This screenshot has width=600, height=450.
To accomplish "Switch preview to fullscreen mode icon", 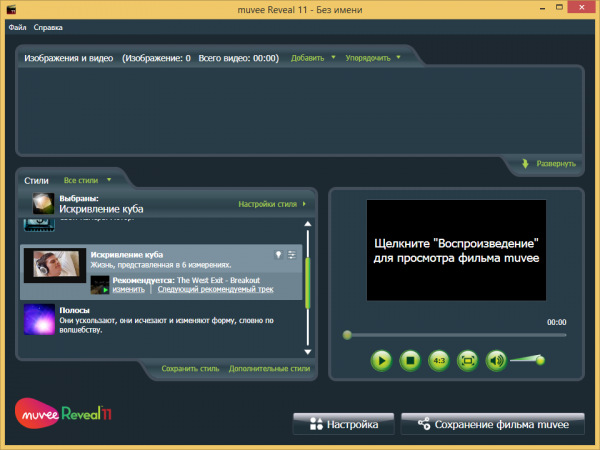I will point(468,360).
